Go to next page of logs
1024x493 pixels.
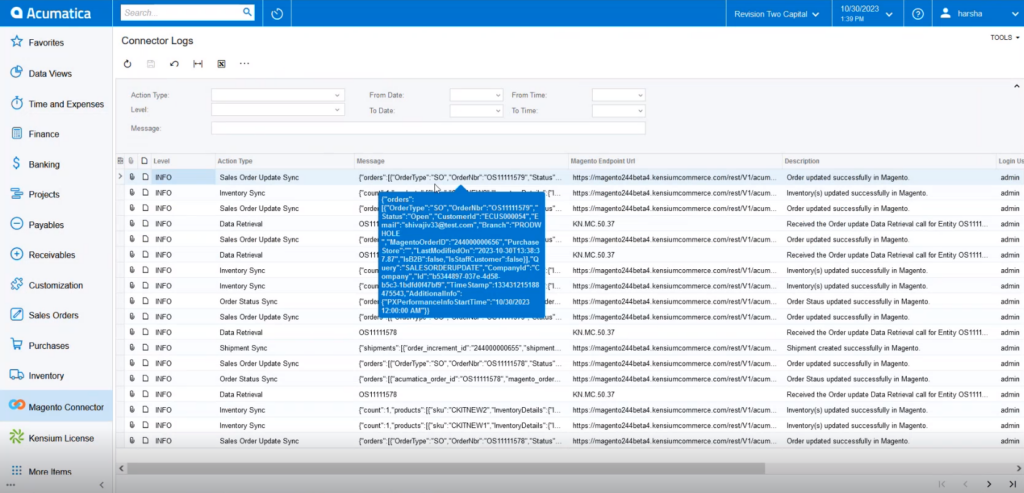989,484
